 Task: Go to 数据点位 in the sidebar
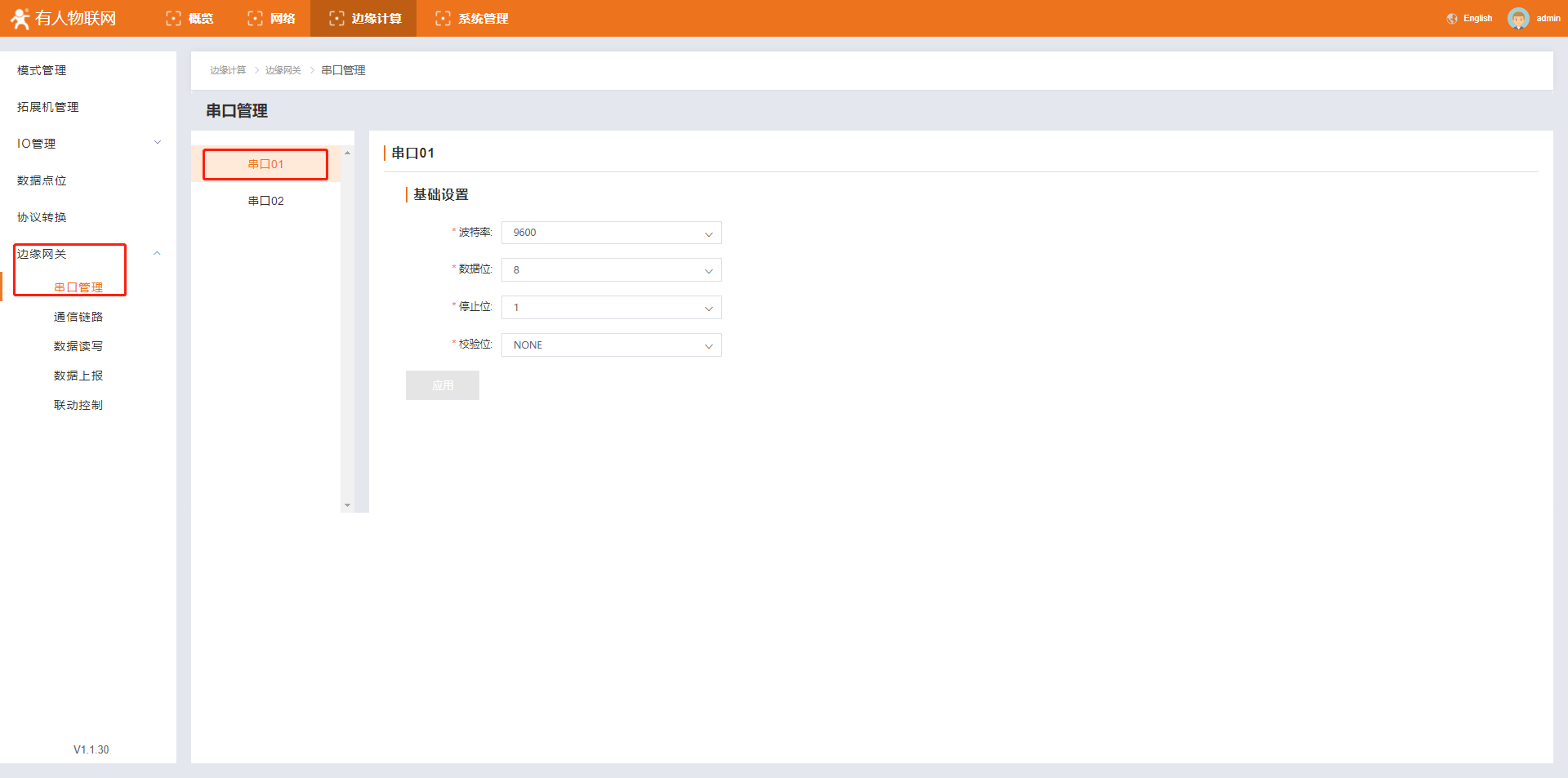[42, 180]
